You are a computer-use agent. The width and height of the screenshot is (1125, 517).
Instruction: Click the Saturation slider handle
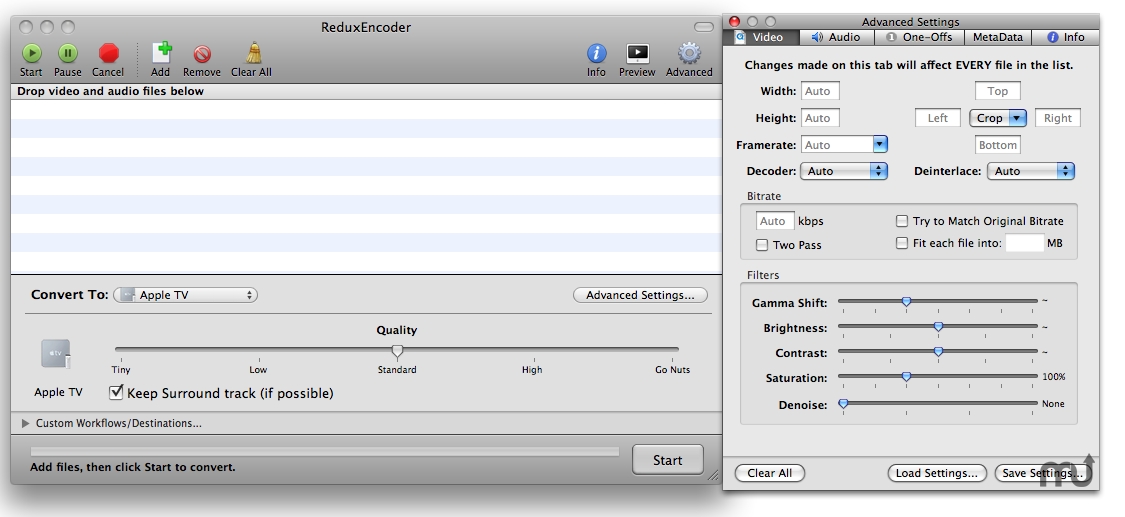pos(906,376)
